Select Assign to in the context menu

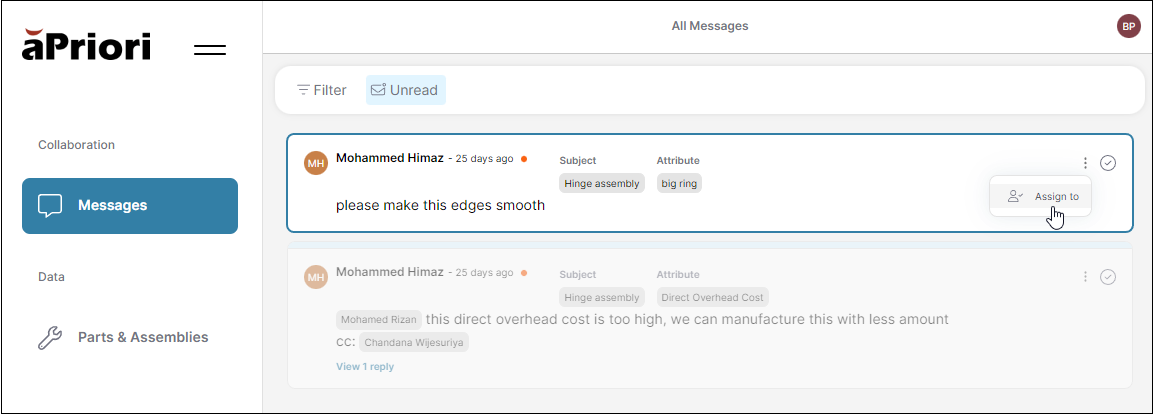pos(1043,197)
